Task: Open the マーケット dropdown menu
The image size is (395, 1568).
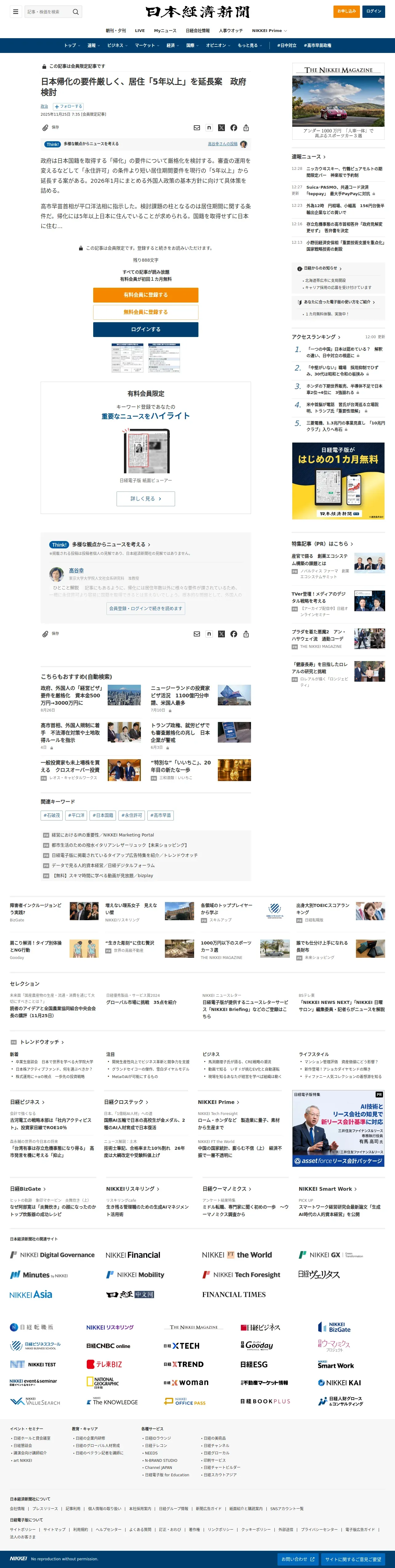Action: (147, 46)
